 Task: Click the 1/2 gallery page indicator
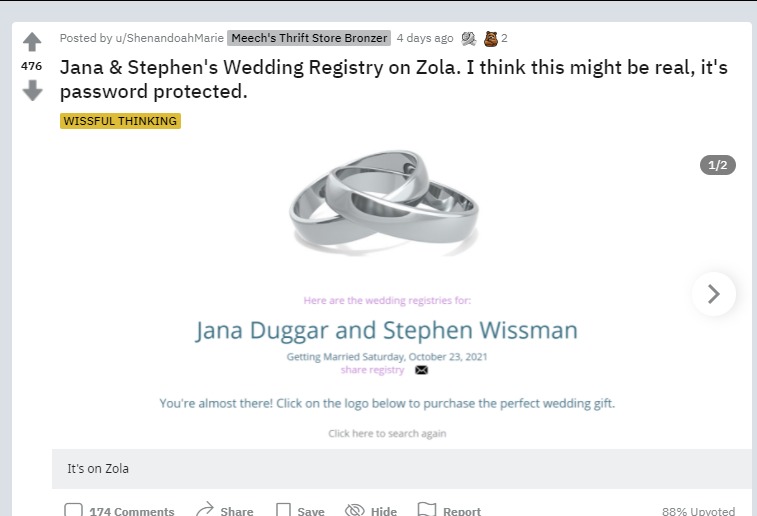pos(717,165)
